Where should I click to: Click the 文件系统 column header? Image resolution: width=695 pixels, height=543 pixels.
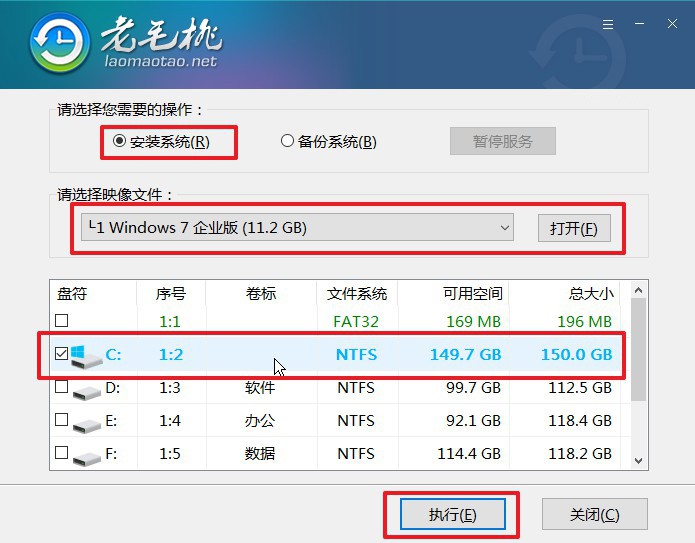[x=356, y=294]
